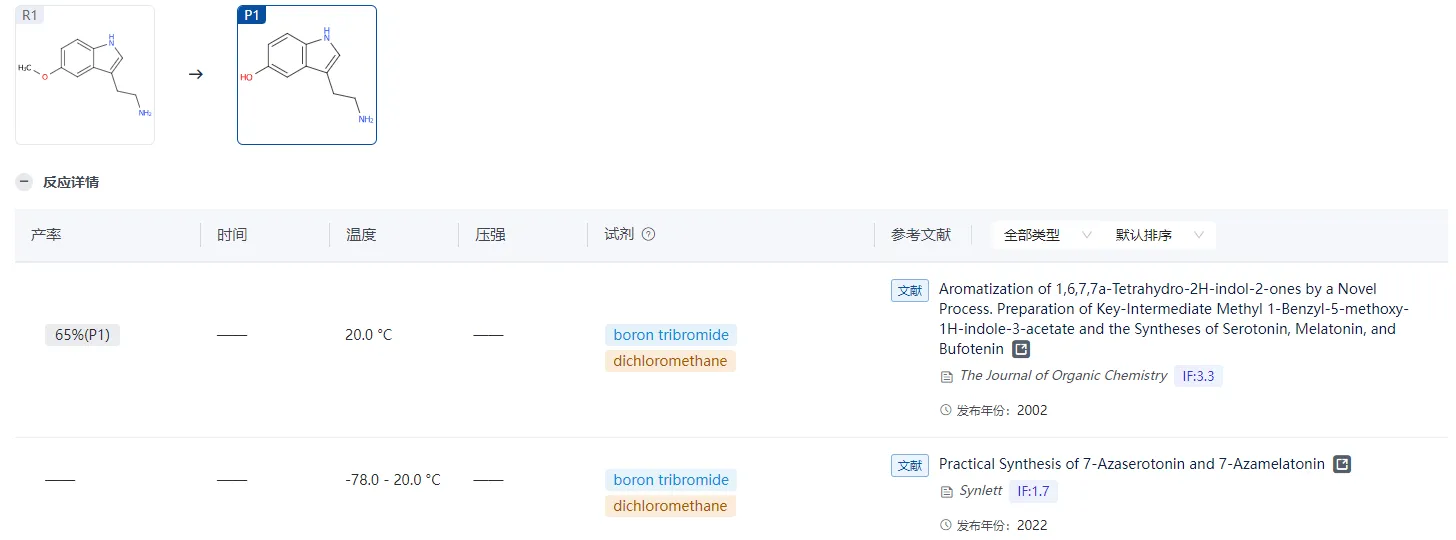Click dichloromethane tag in the -78.0 - 20.0 °C row
Image resolution: width=1456 pixels, height=540 pixels.
click(x=670, y=506)
